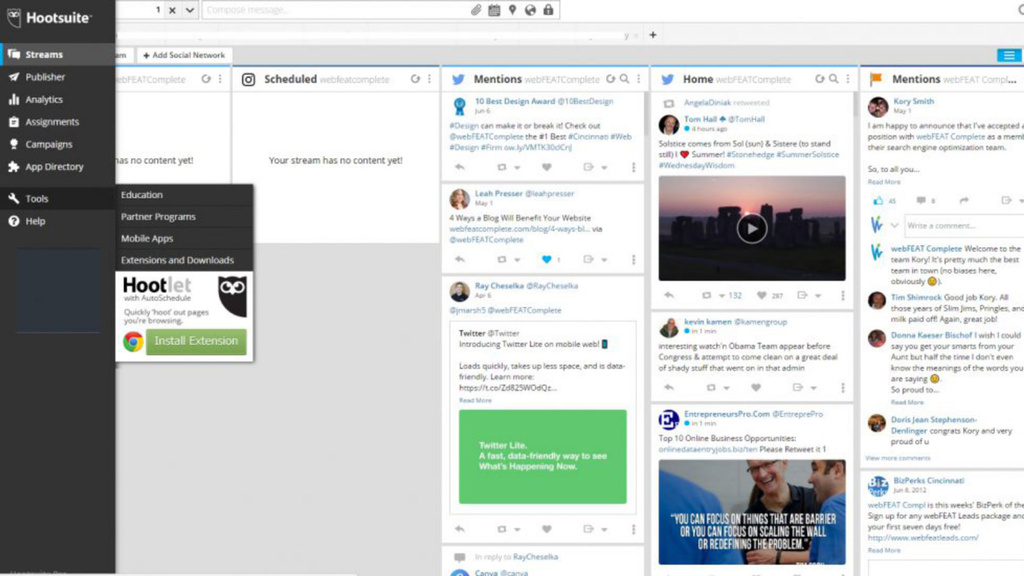Share Kory Smith's post arrow icon
This screenshot has height=576, width=1024.
click(x=964, y=200)
